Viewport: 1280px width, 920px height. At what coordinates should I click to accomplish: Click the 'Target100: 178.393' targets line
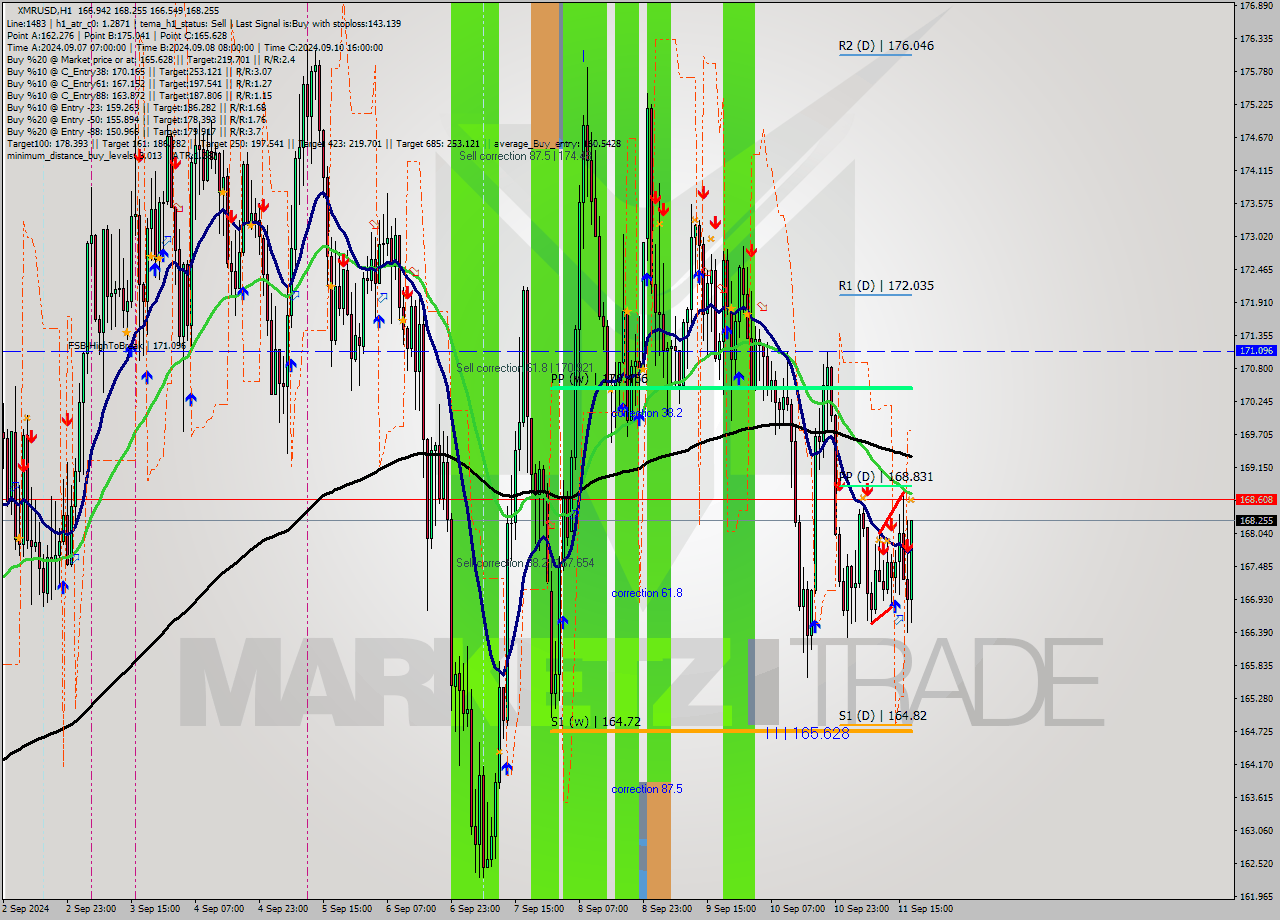pyautogui.click(x=313, y=143)
